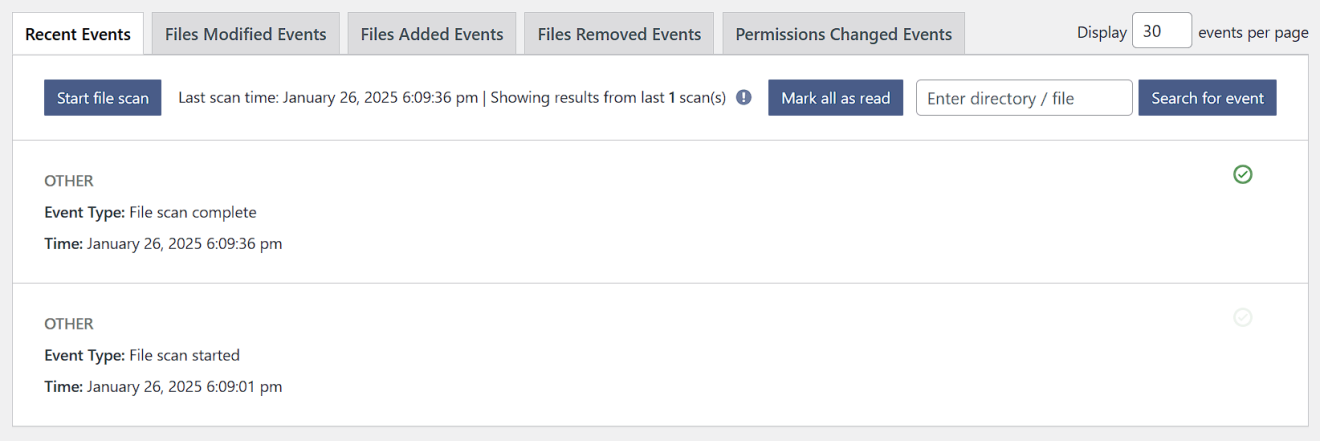Click the Search for event button
The image size is (1320, 441).
(1207, 98)
